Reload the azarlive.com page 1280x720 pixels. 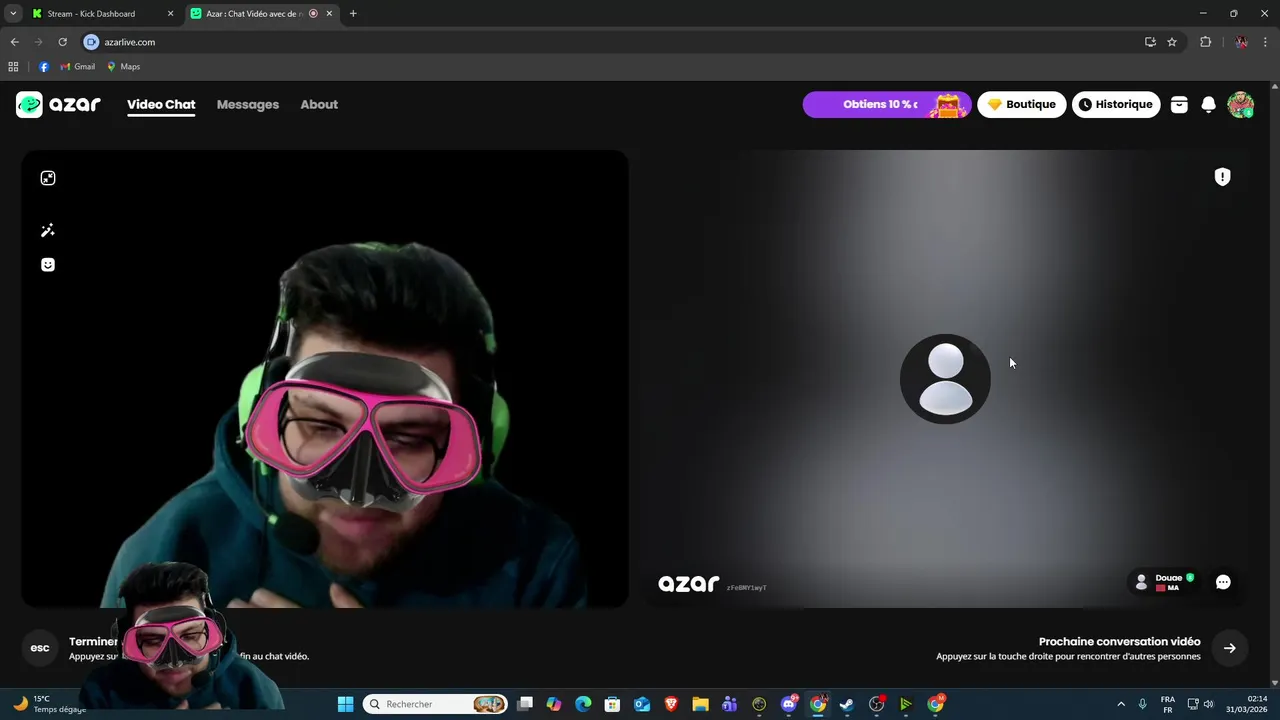[x=62, y=42]
